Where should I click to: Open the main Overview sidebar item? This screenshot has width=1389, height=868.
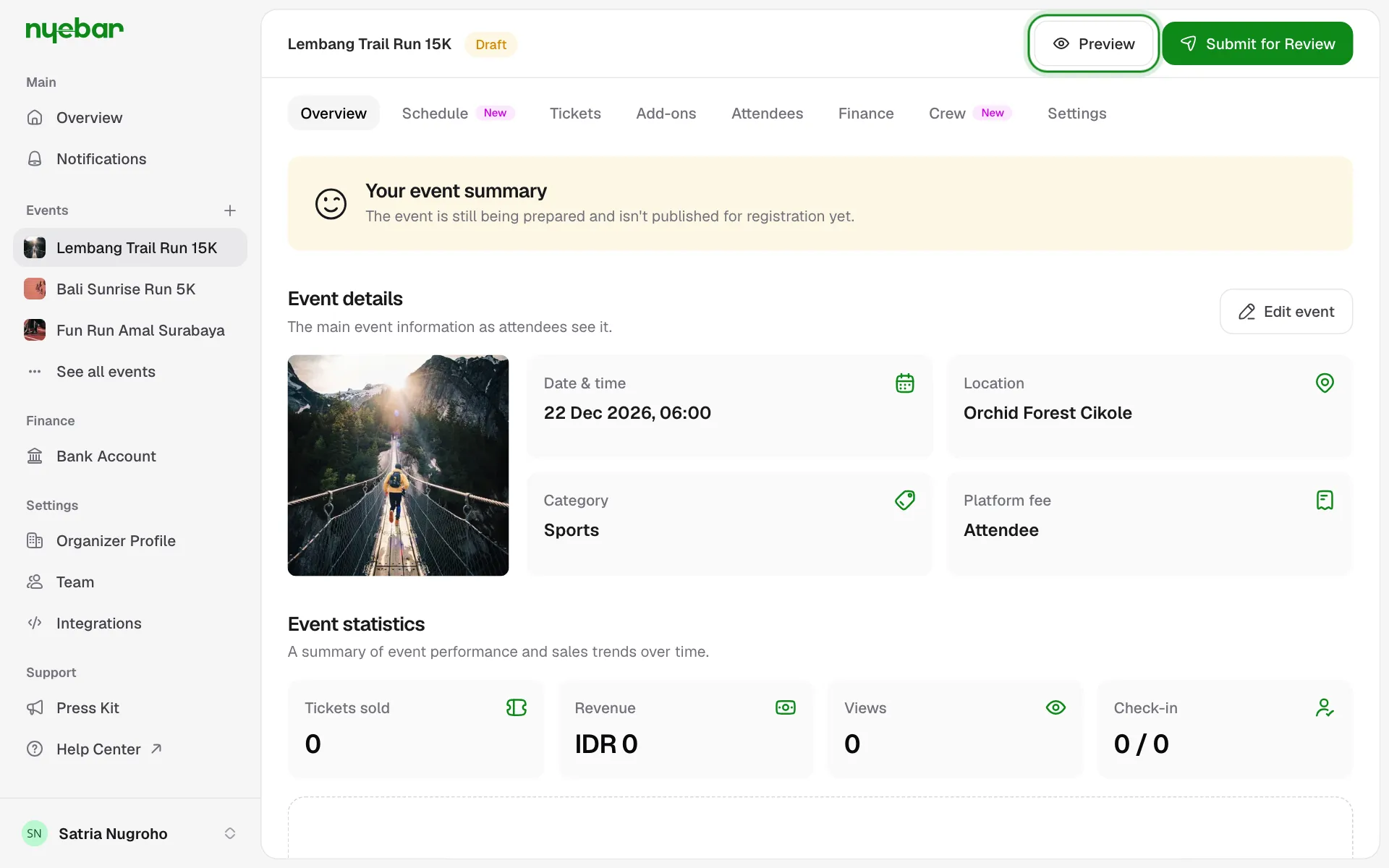click(x=130, y=118)
